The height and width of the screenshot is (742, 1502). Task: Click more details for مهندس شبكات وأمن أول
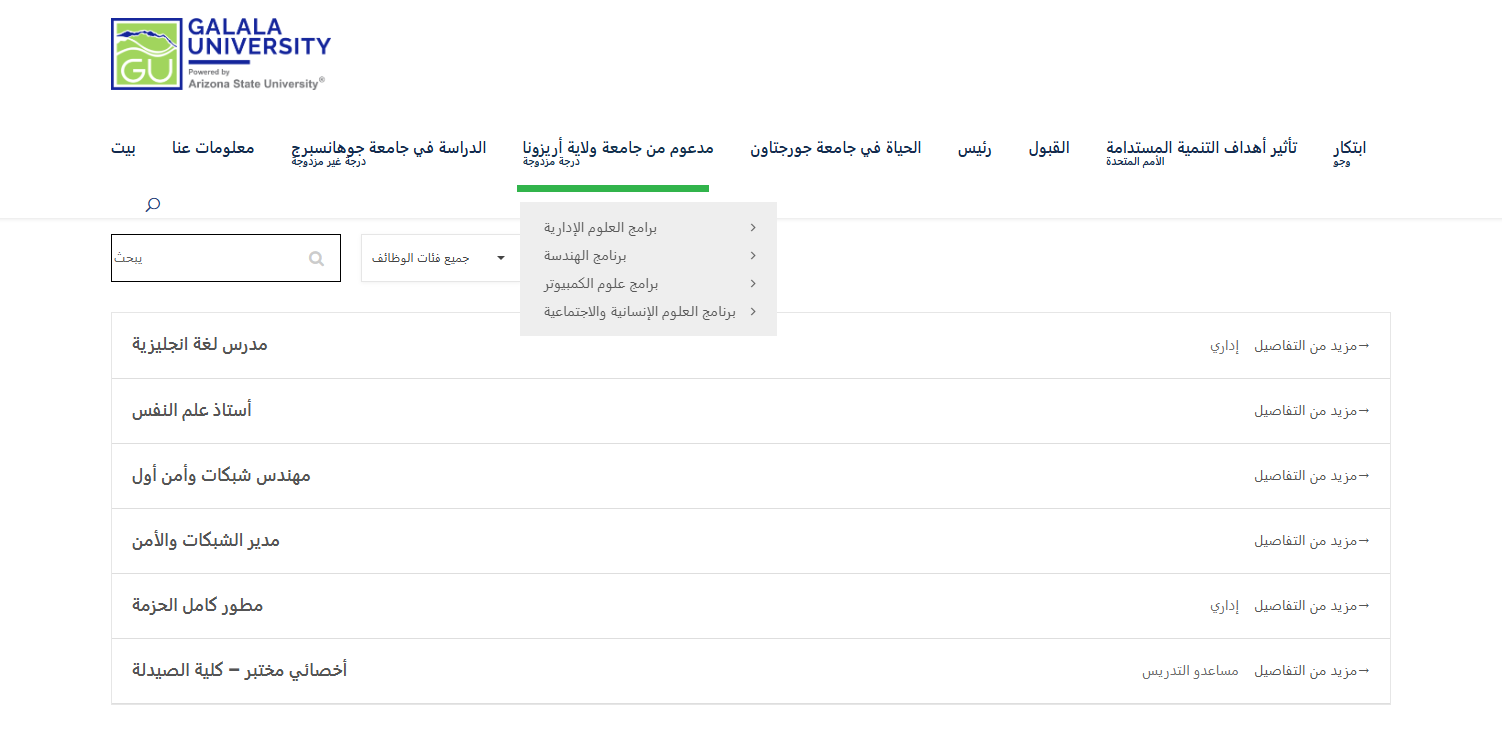[1312, 476]
